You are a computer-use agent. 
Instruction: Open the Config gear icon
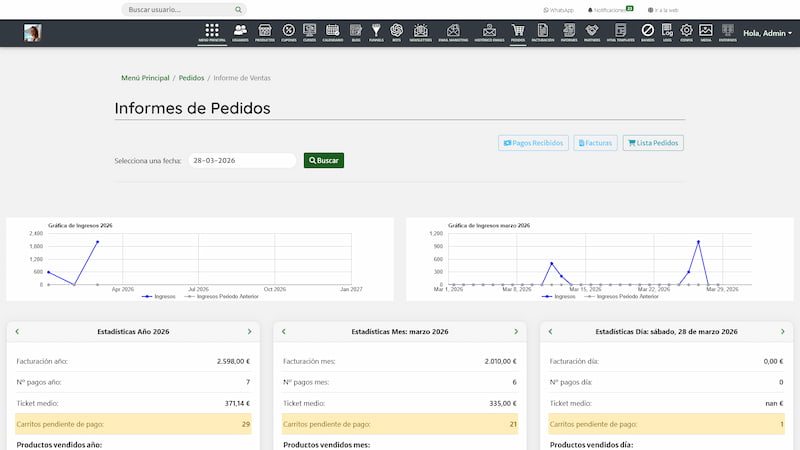[686, 32]
